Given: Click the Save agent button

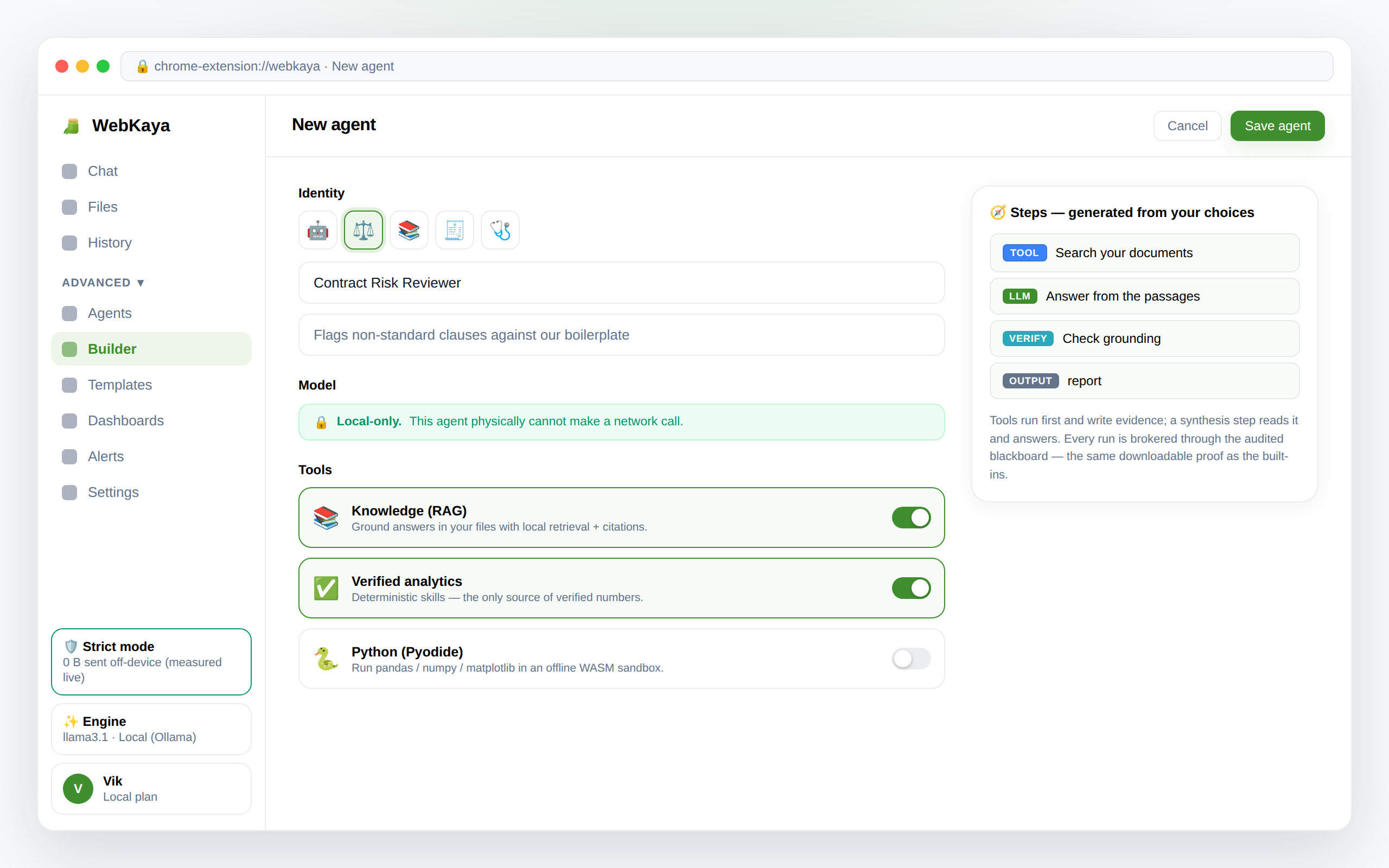Looking at the screenshot, I should click(1277, 126).
